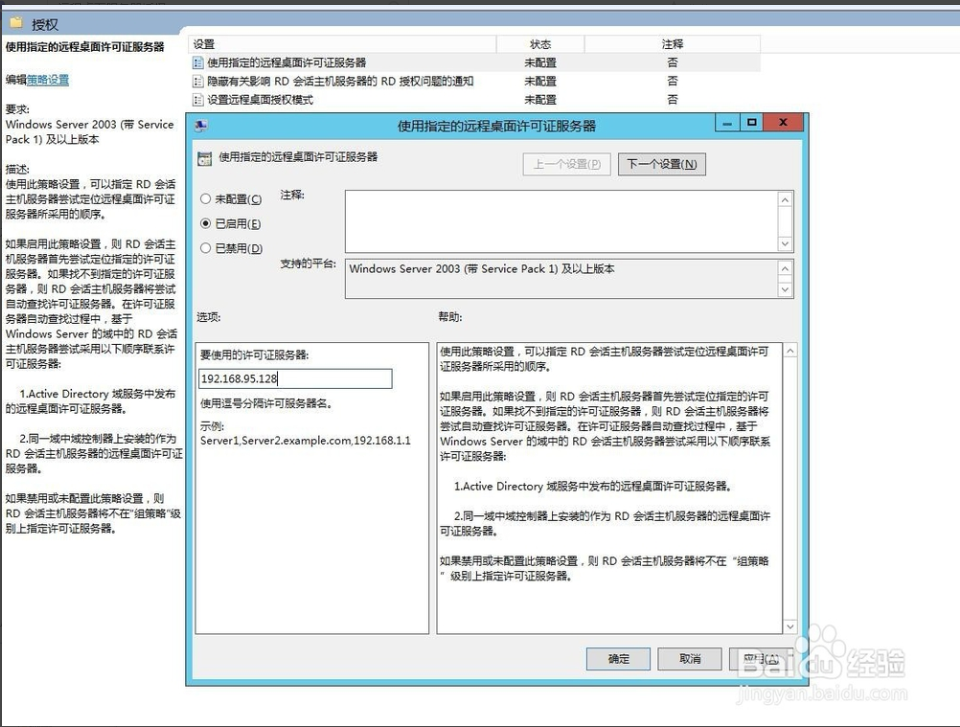Click the dialog title bar system icon
This screenshot has width=960, height=727.
point(201,126)
